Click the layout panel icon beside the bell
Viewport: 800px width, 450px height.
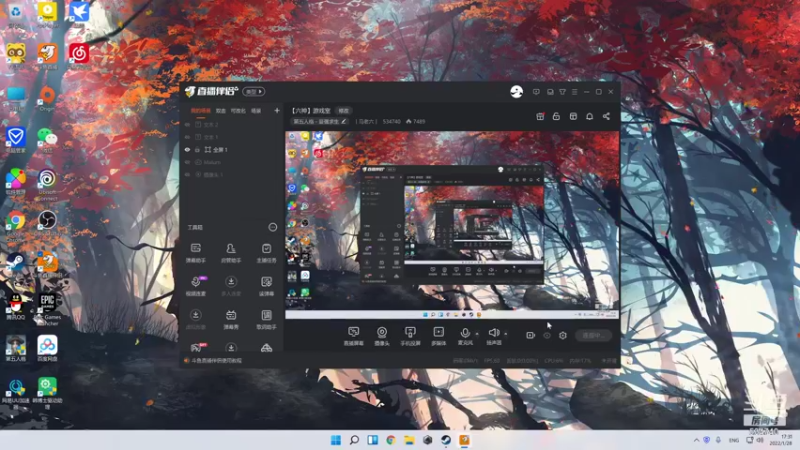(573, 116)
